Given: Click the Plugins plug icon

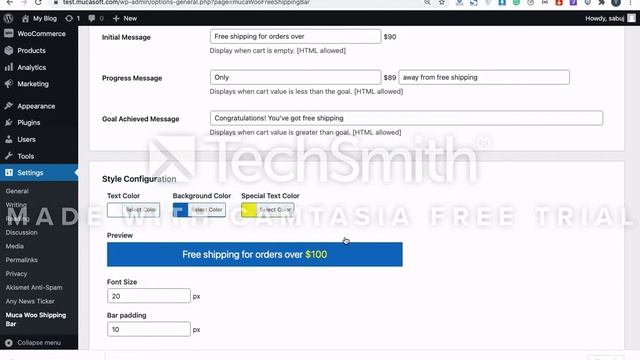Looking at the screenshot, I should [9, 122].
